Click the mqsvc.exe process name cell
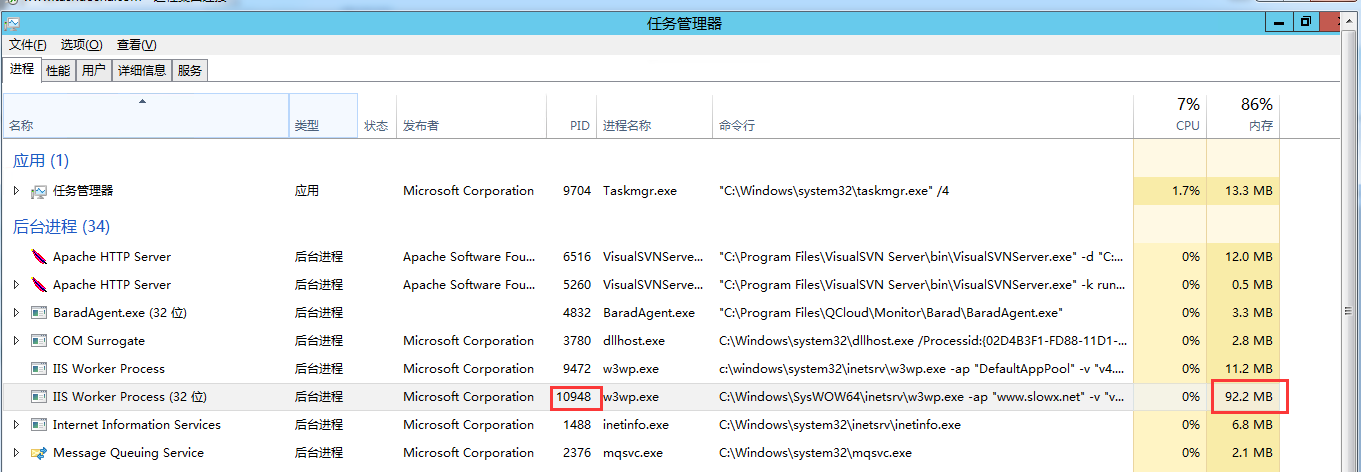1361x472 pixels. tap(633, 453)
